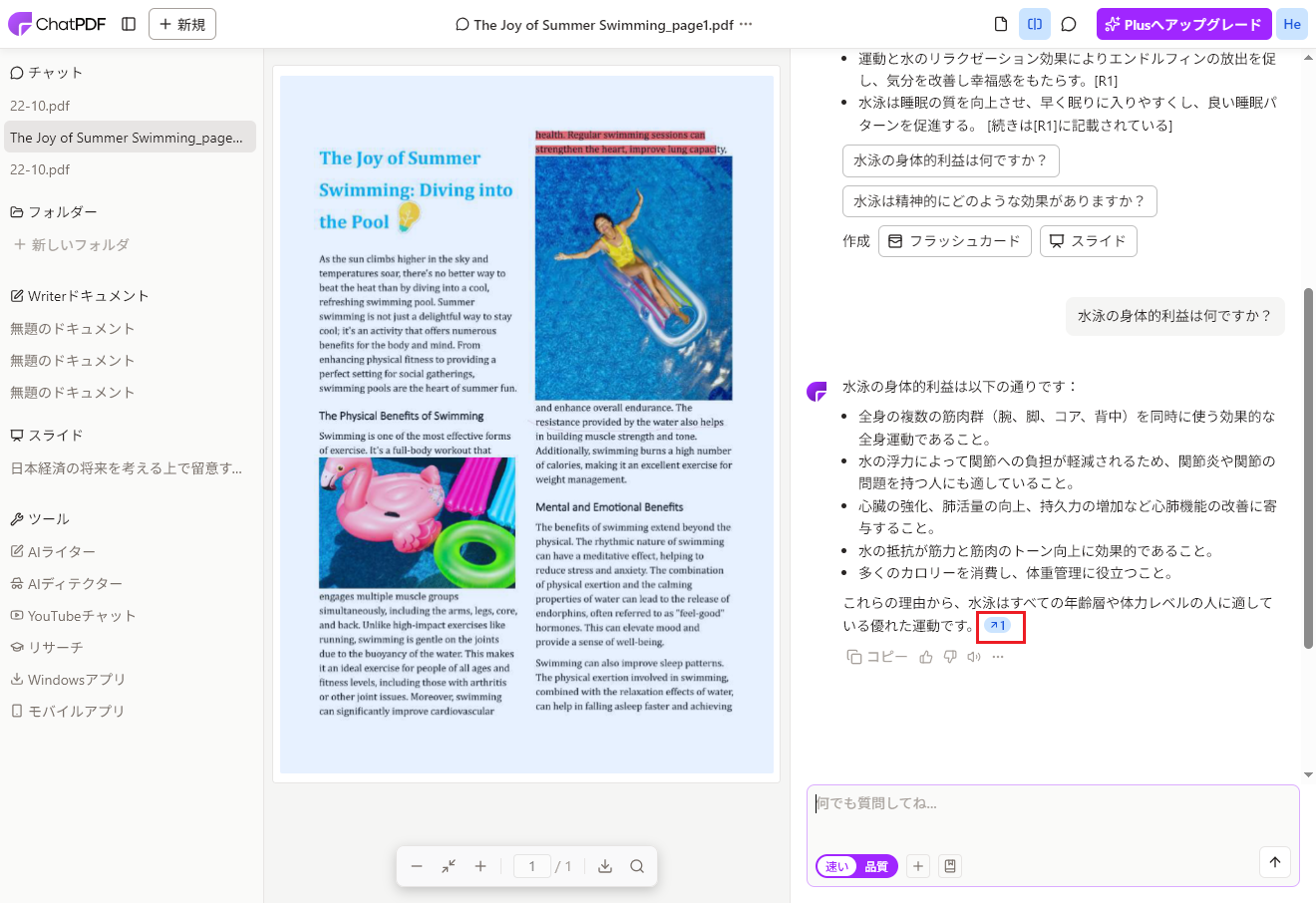Open the フォルダー section
Image resolution: width=1316 pixels, height=903 pixels.
point(54,212)
